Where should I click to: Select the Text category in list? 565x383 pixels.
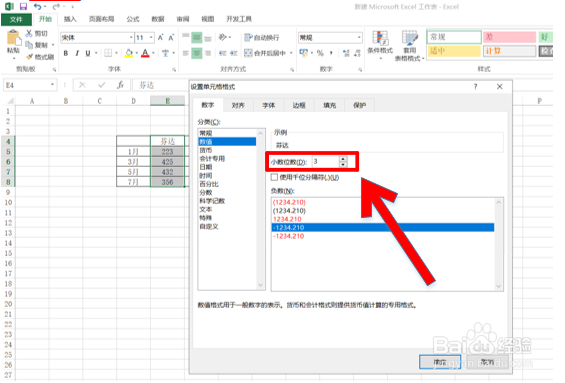coord(227,209)
